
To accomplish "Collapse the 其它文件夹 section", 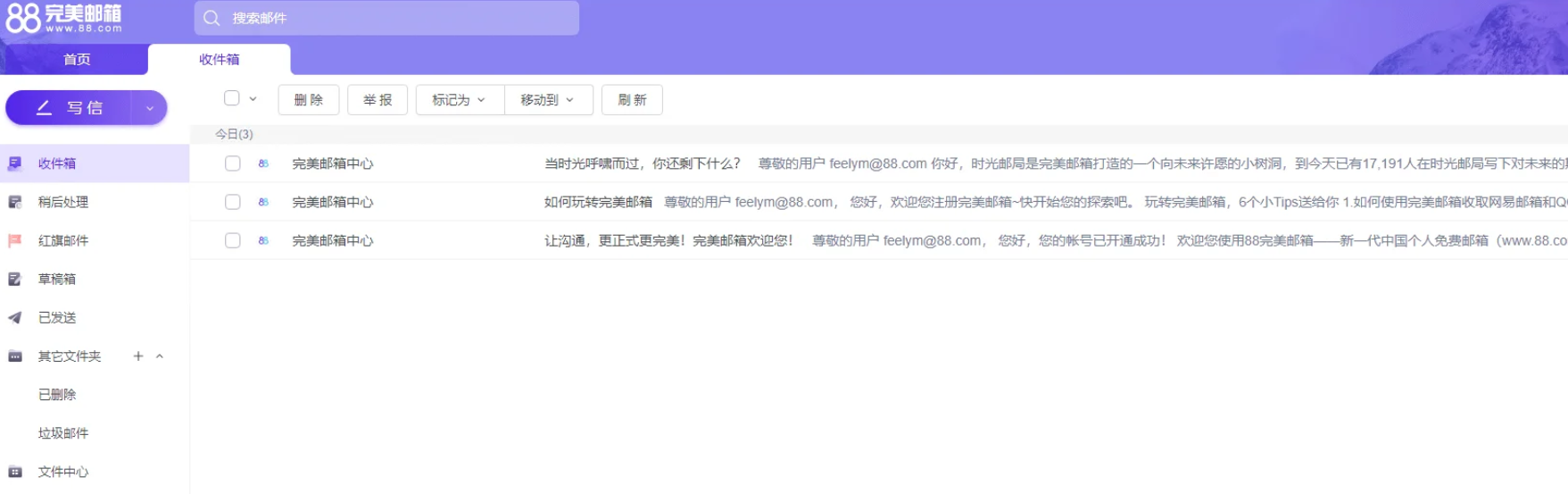I will coord(160,356).
